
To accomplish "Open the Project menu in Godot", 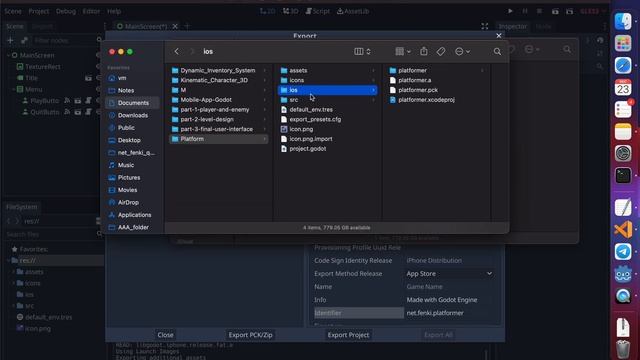I will coord(39,11).
